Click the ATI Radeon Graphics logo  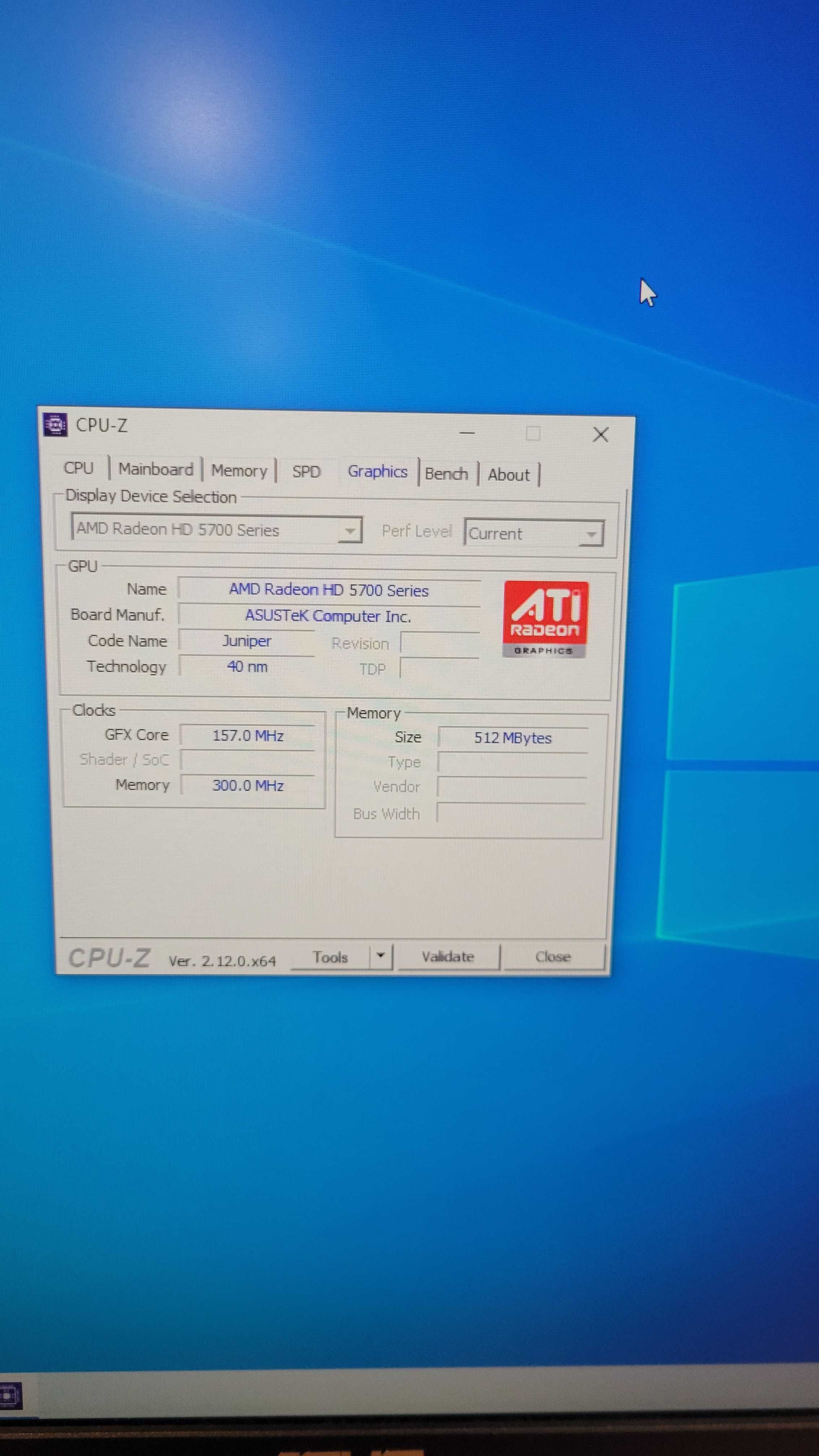[x=545, y=619]
